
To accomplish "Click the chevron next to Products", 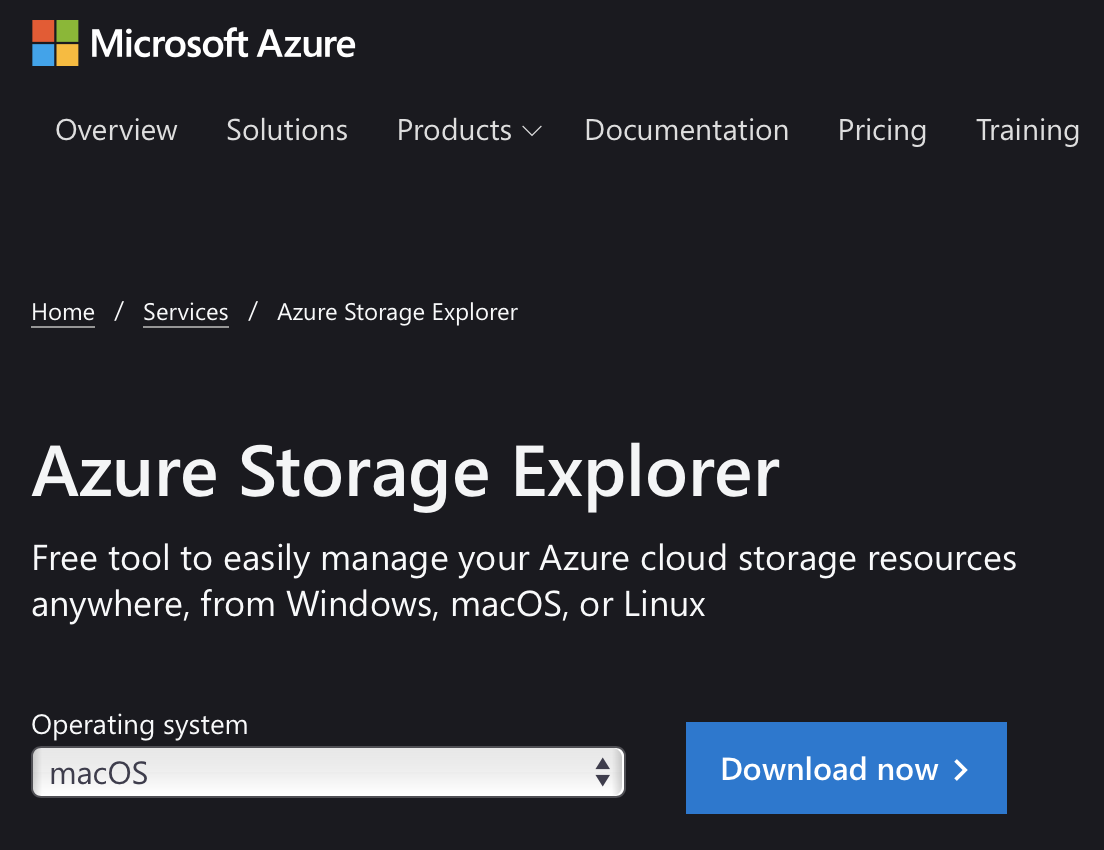I will pyautogui.click(x=532, y=132).
